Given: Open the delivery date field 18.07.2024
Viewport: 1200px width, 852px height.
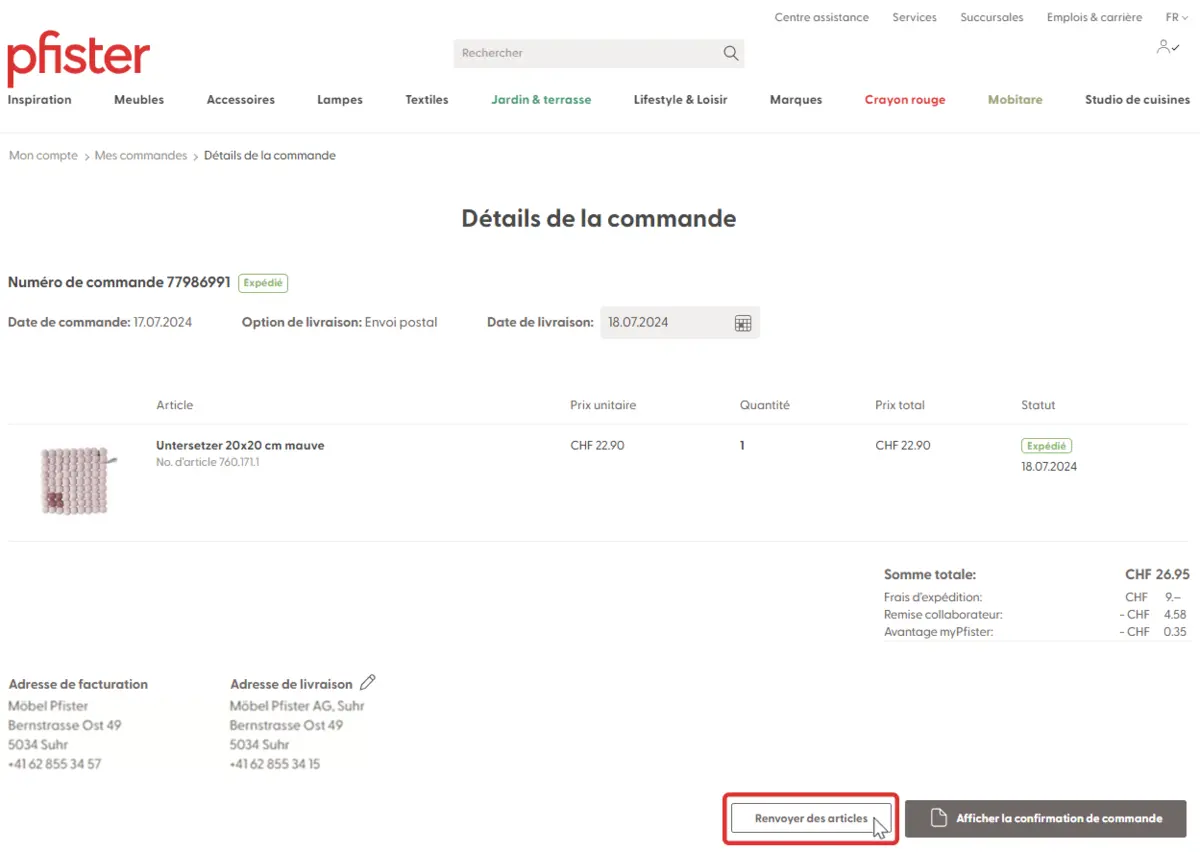Looking at the screenshot, I should click(665, 323).
